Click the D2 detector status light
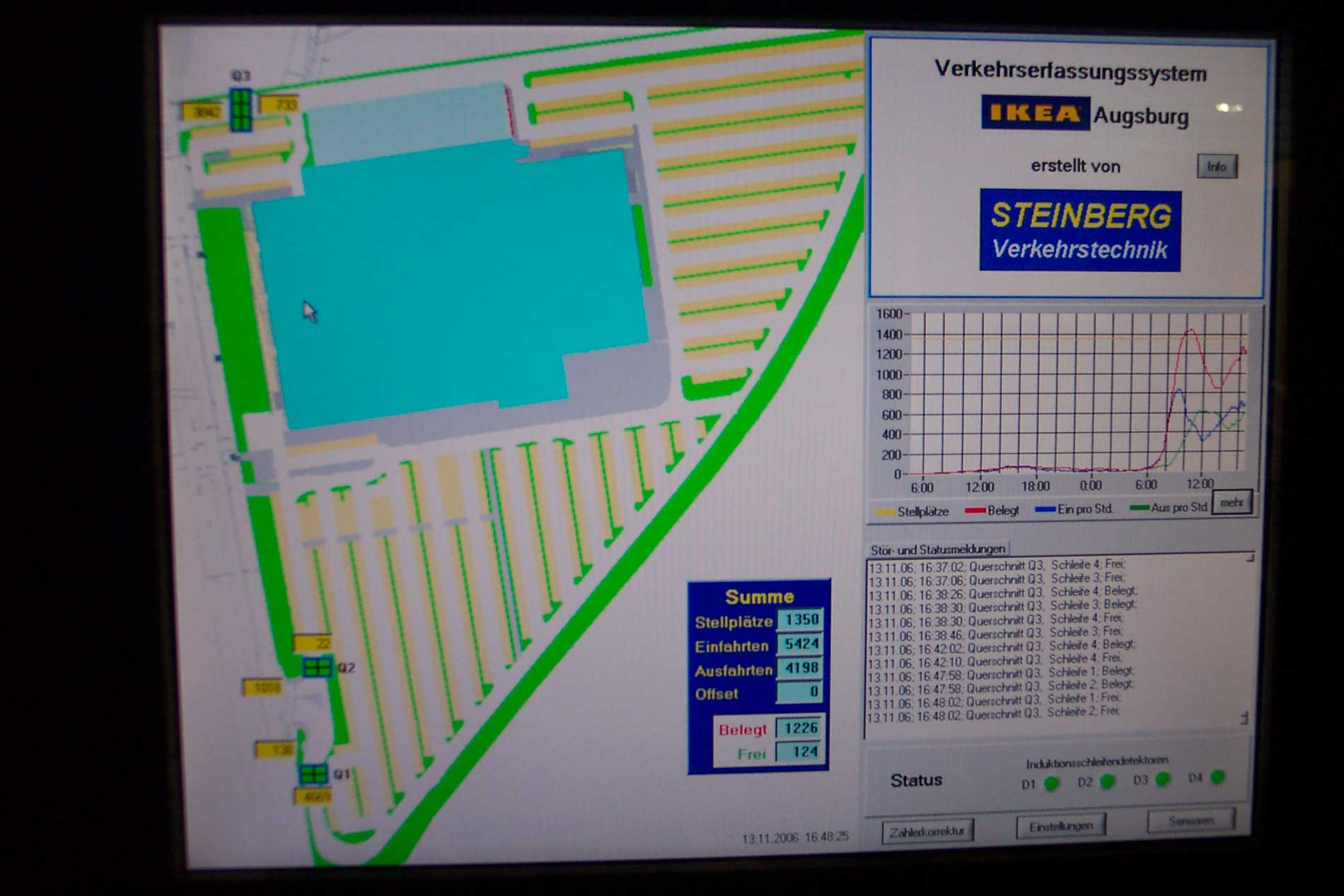 [x=1107, y=781]
